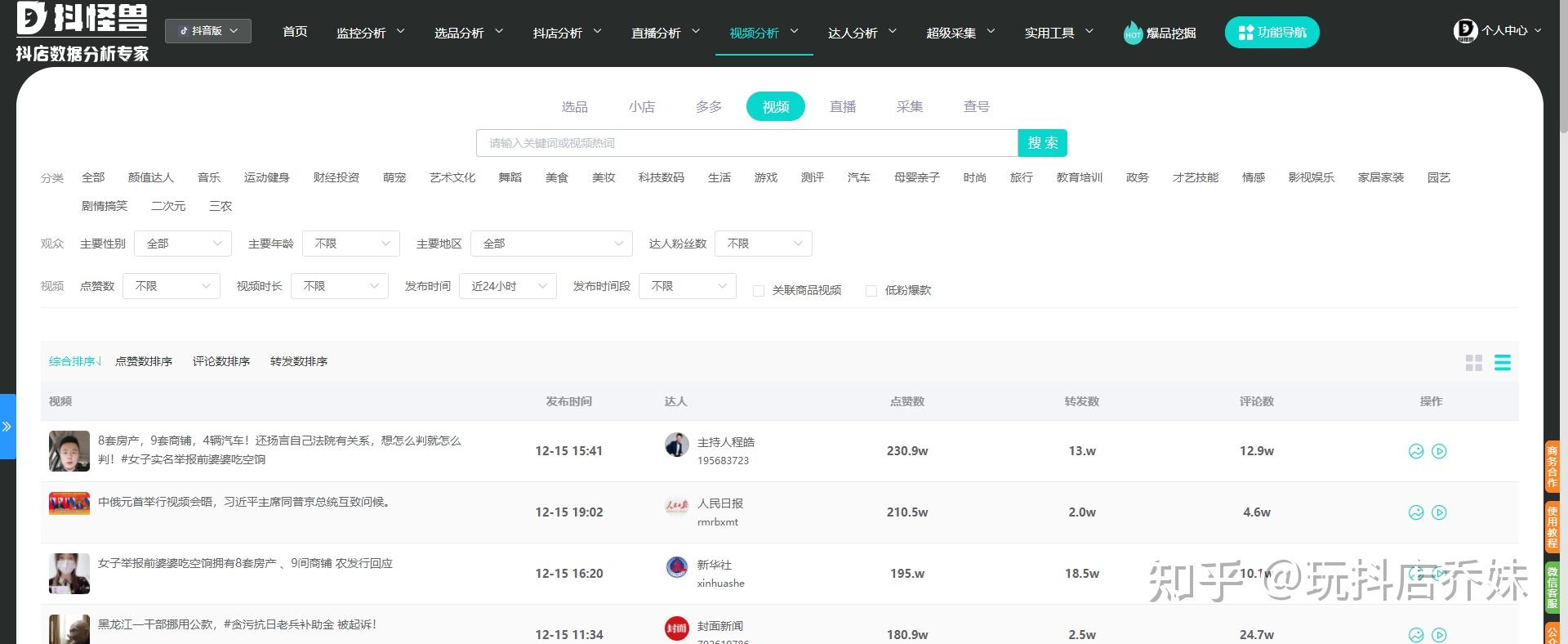Open 商务合作 side tab
This screenshot has width=1568, height=644.
pos(1552,467)
